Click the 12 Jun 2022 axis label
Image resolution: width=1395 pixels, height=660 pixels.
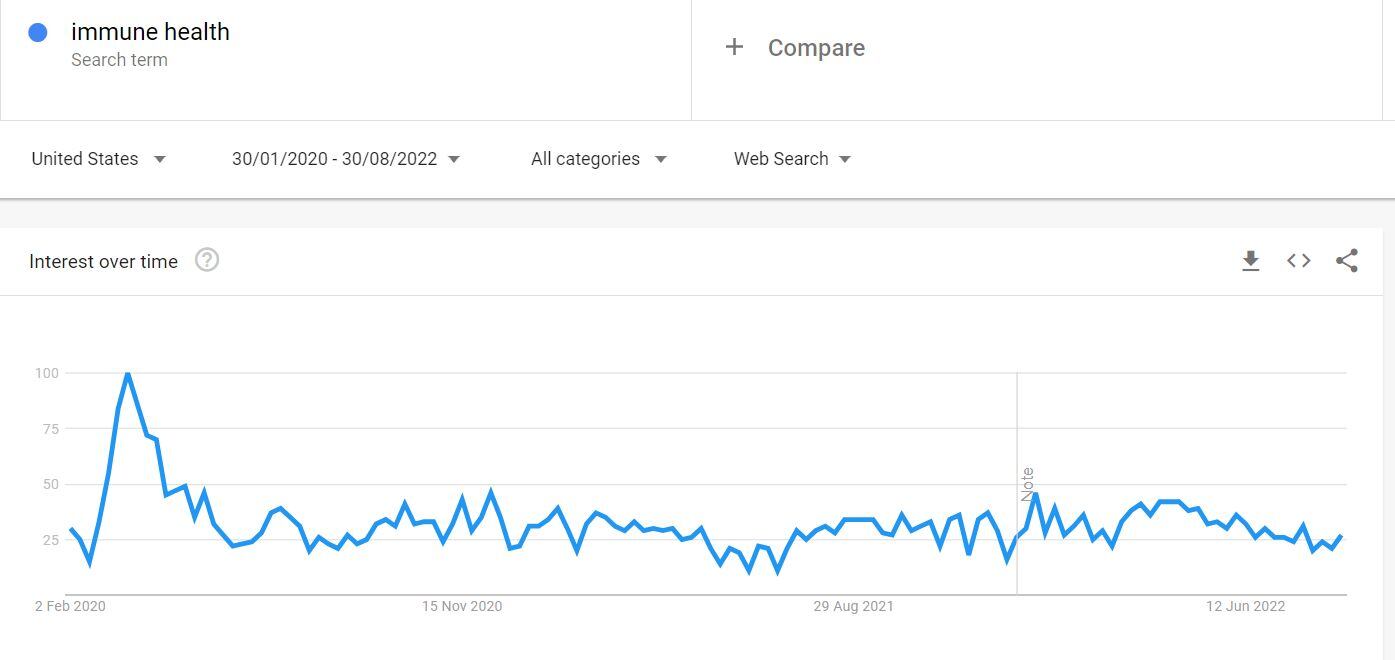[x=1245, y=606]
